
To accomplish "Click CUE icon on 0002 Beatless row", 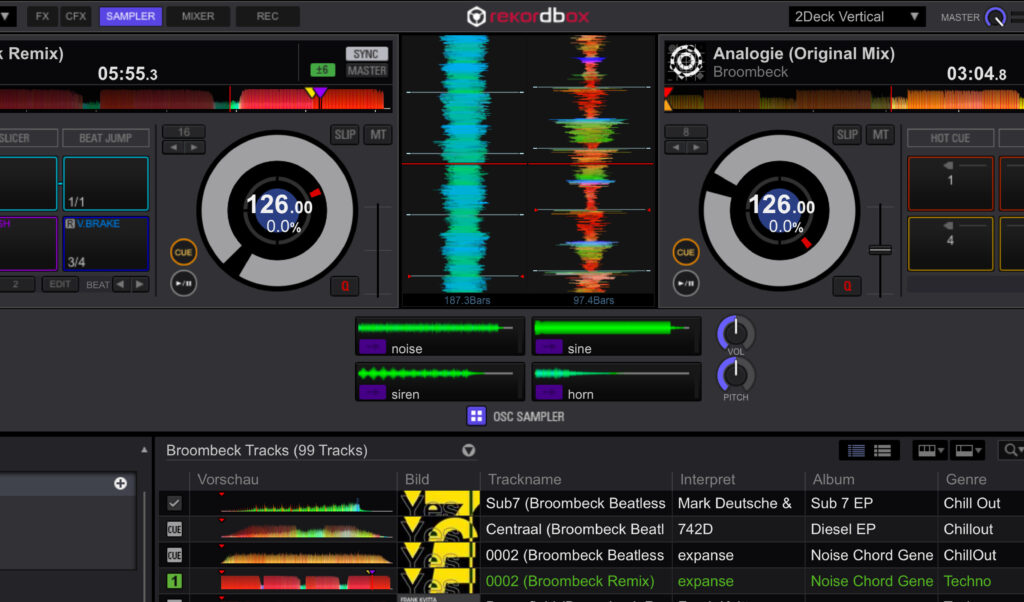I will [174, 555].
